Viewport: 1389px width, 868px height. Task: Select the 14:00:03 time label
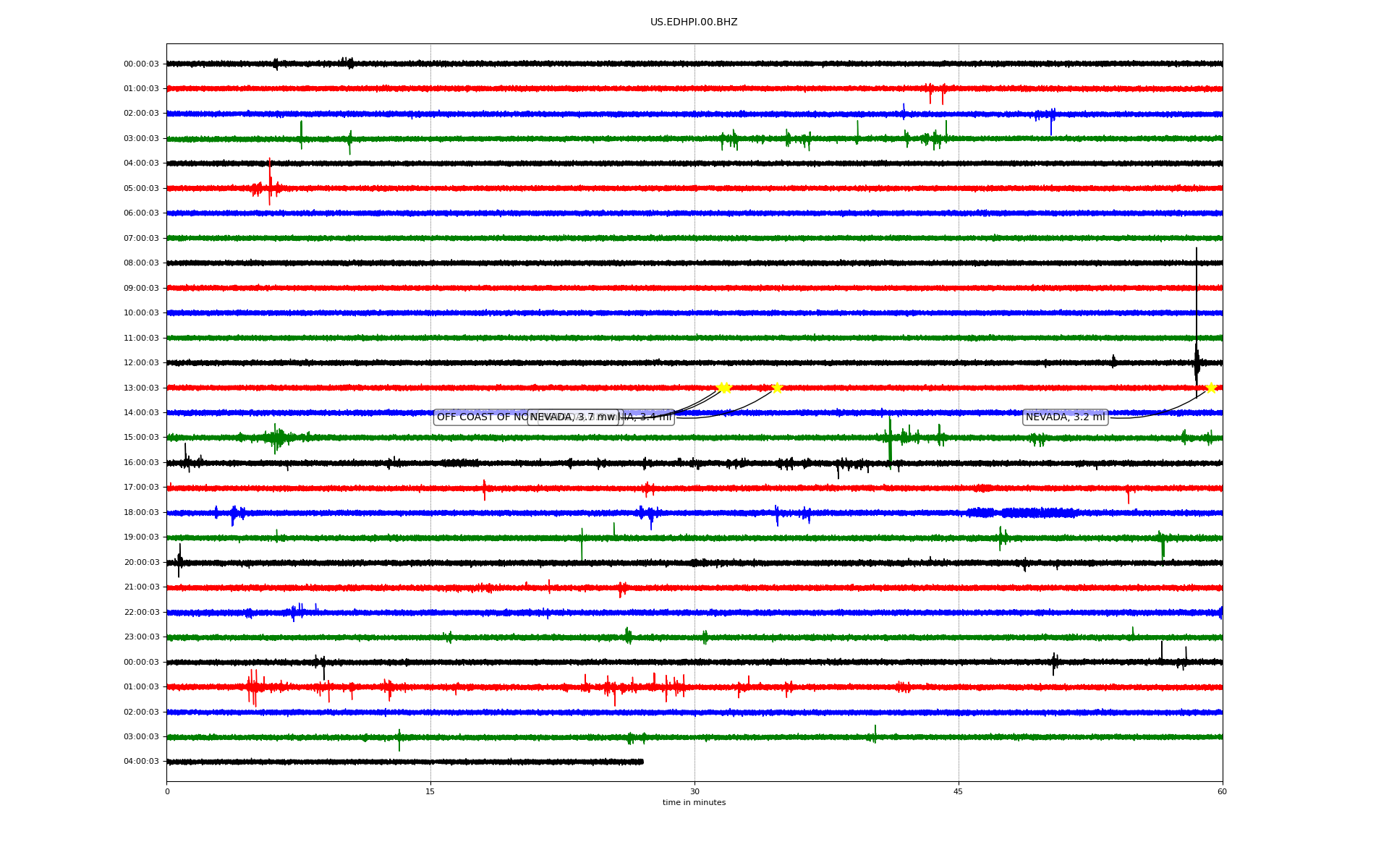click(x=141, y=413)
